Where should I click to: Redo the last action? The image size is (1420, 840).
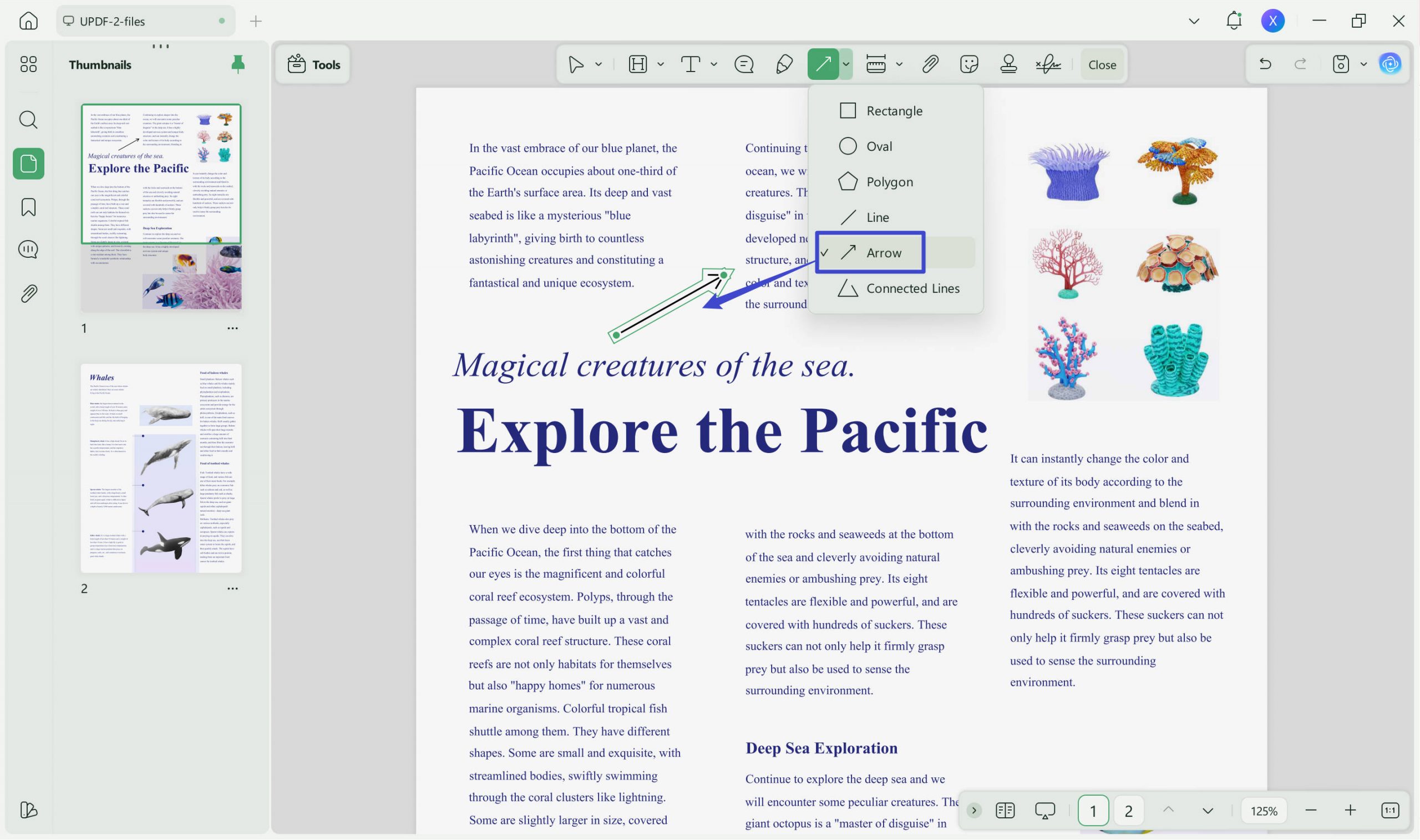1301,64
